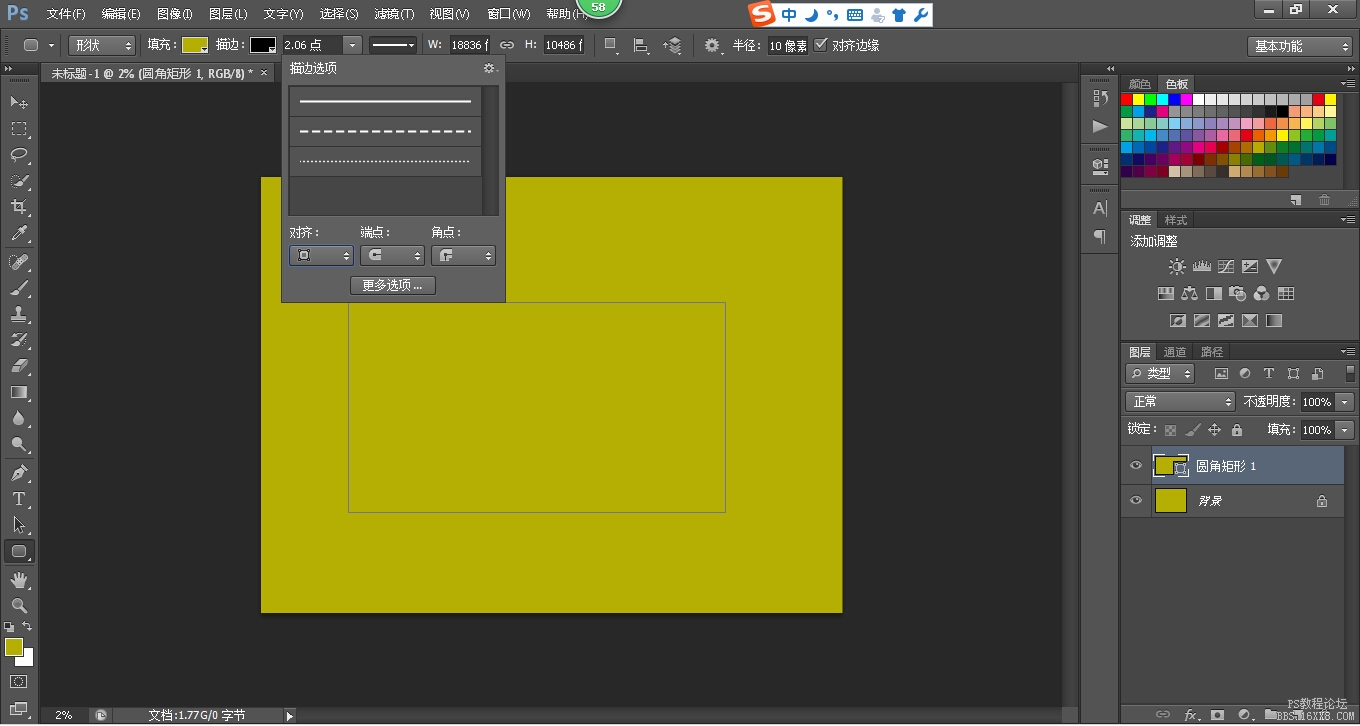This screenshot has width=1360, height=726.
Task: Open the 对齐 stroke alignment dropdown
Action: pyautogui.click(x=321, y=256)
